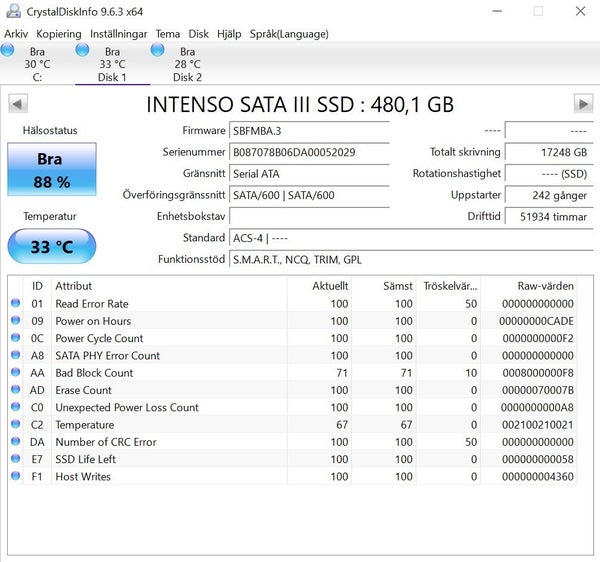Click the Funktionsstöd field with S.M.A.R.T.

coord(411,259)
